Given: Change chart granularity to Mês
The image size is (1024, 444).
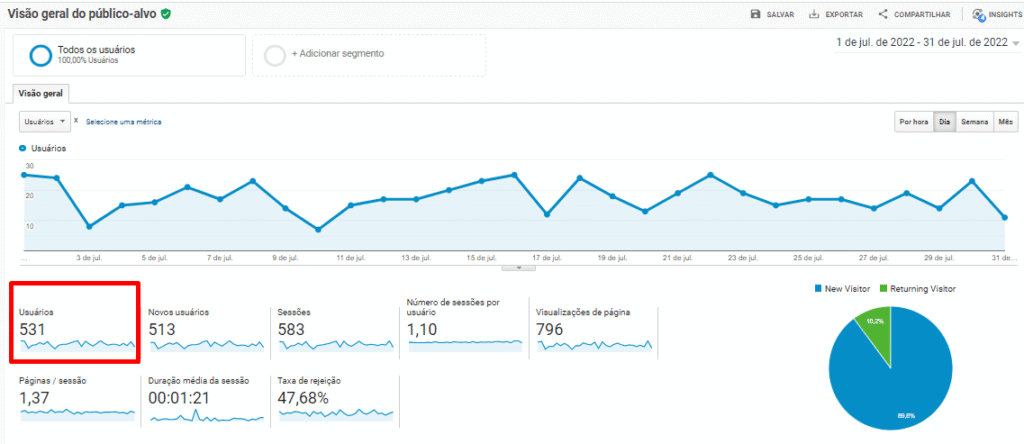Looking at the screenshot, I should tap(1006, 122).
